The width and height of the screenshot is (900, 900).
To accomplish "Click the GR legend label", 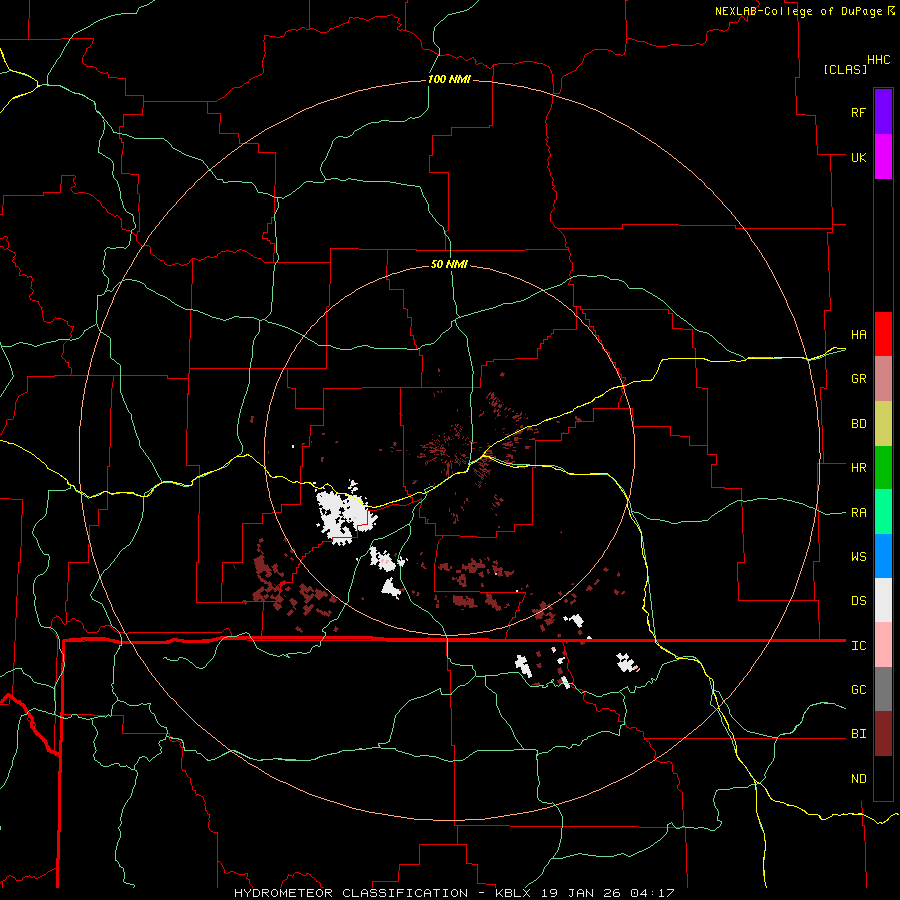I will [x=858, y=379].
